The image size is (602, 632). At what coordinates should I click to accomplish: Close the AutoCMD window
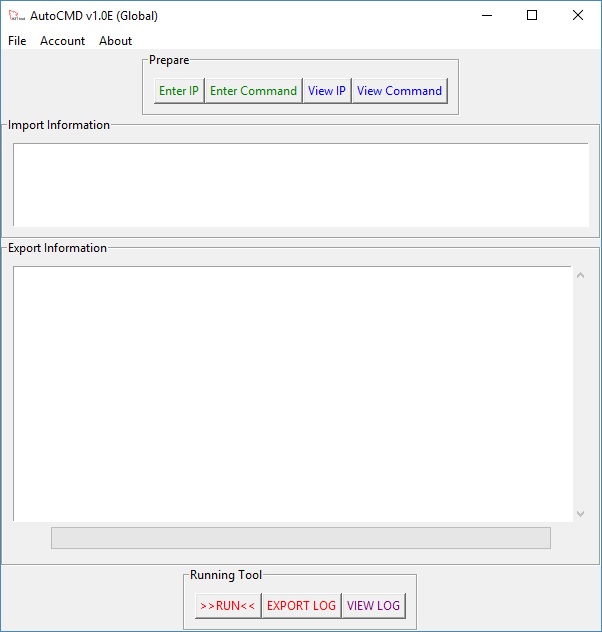[x=578, y=15]
